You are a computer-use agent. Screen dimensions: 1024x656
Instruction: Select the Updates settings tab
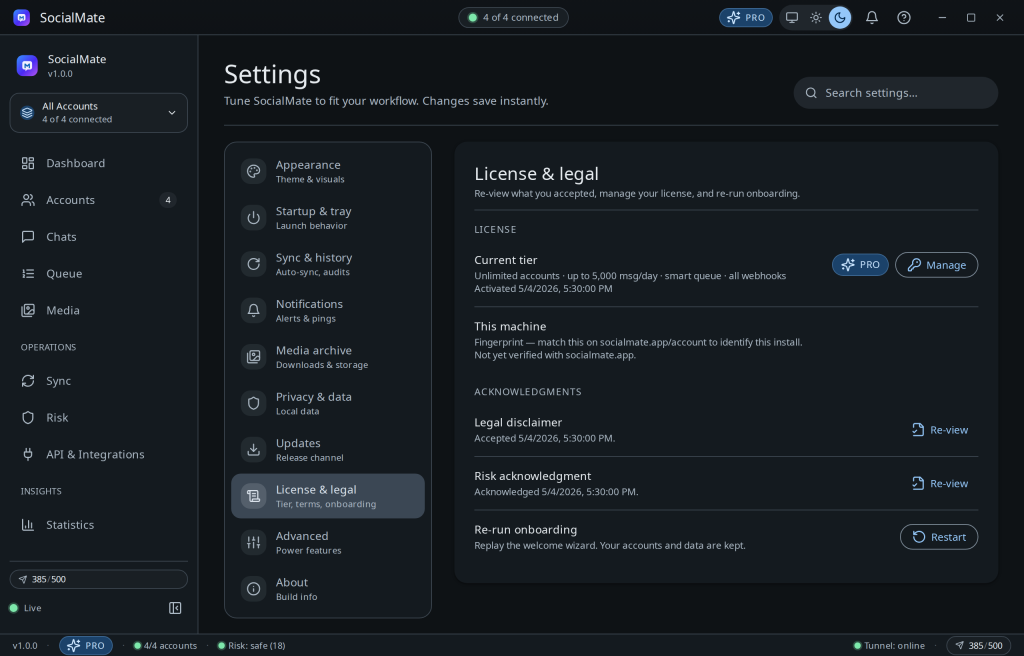pos(328,450)
